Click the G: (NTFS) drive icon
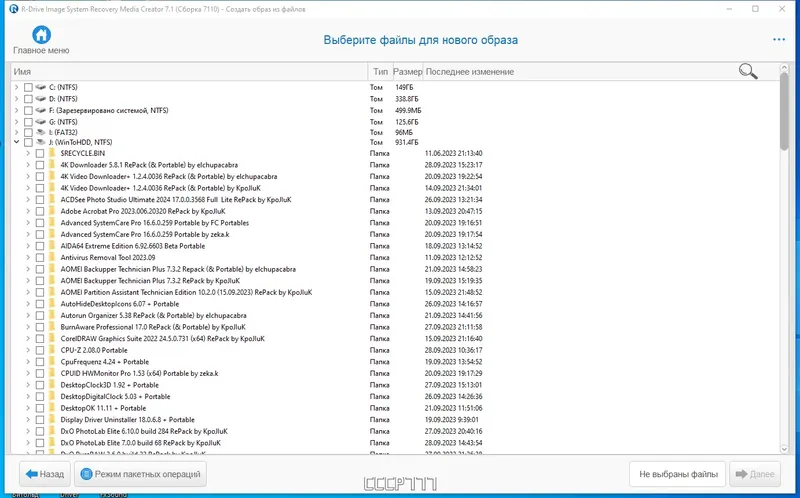This screenshot has height=498, width=800. [41, 122]
